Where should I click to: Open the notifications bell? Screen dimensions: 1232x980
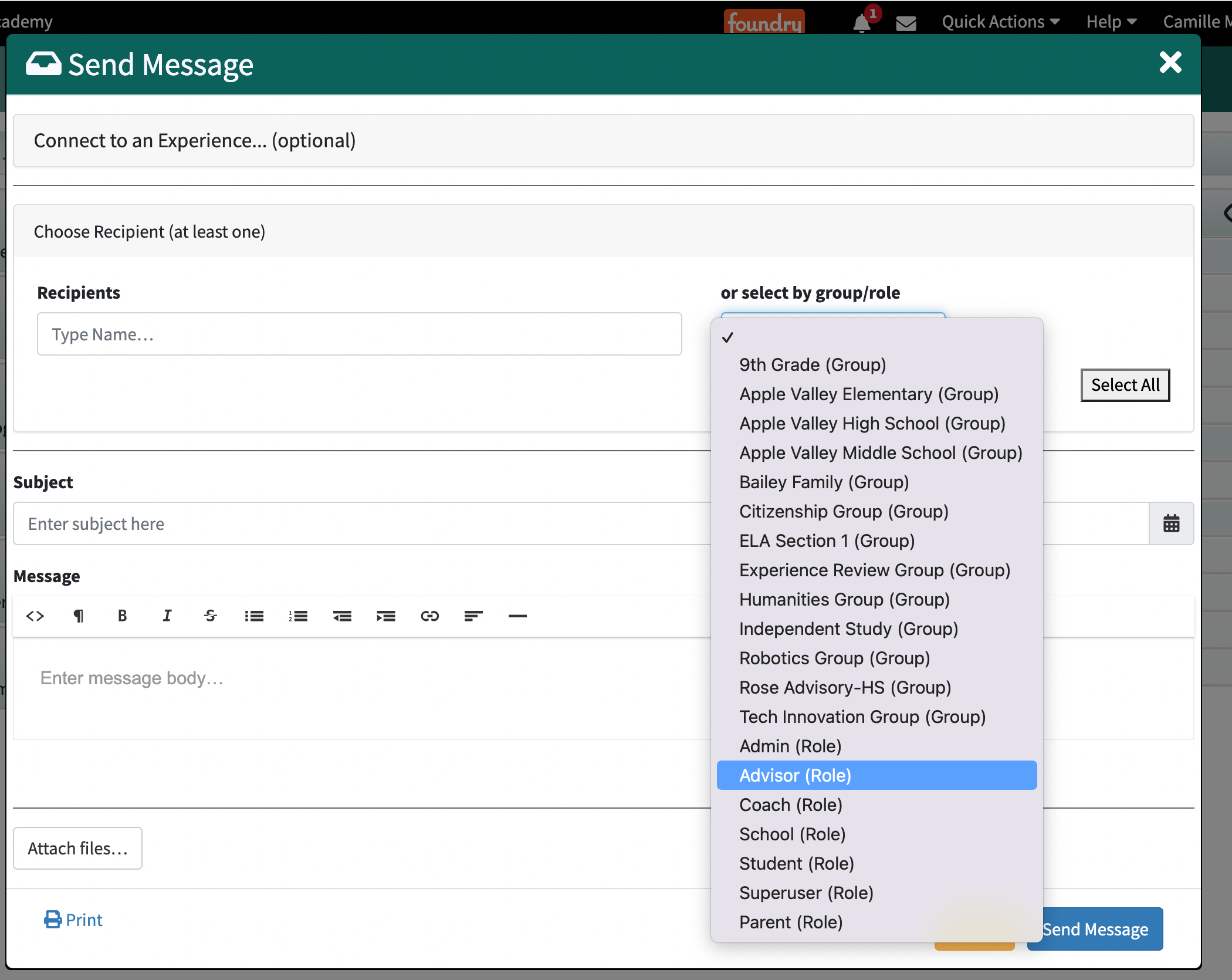click(861, 22)
